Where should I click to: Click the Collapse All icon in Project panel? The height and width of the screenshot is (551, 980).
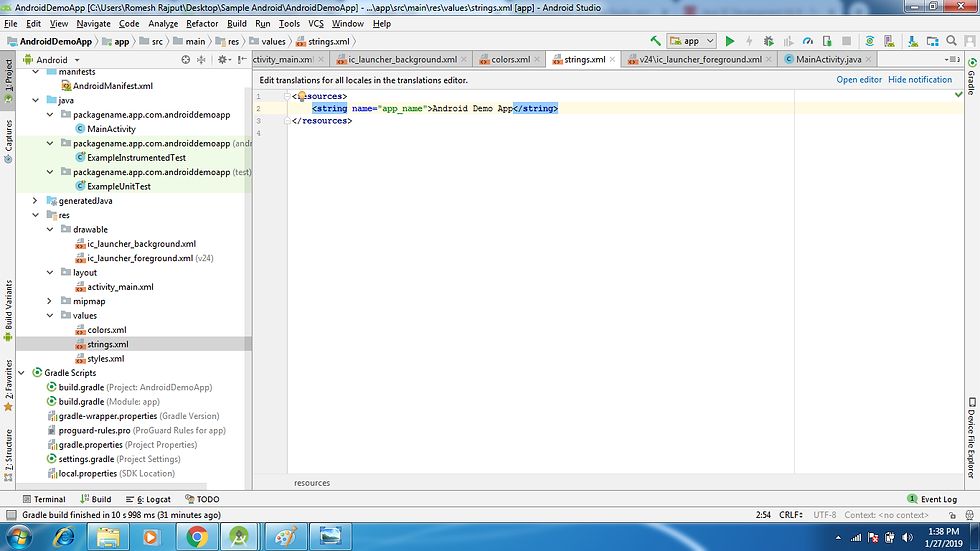[201, 60]
